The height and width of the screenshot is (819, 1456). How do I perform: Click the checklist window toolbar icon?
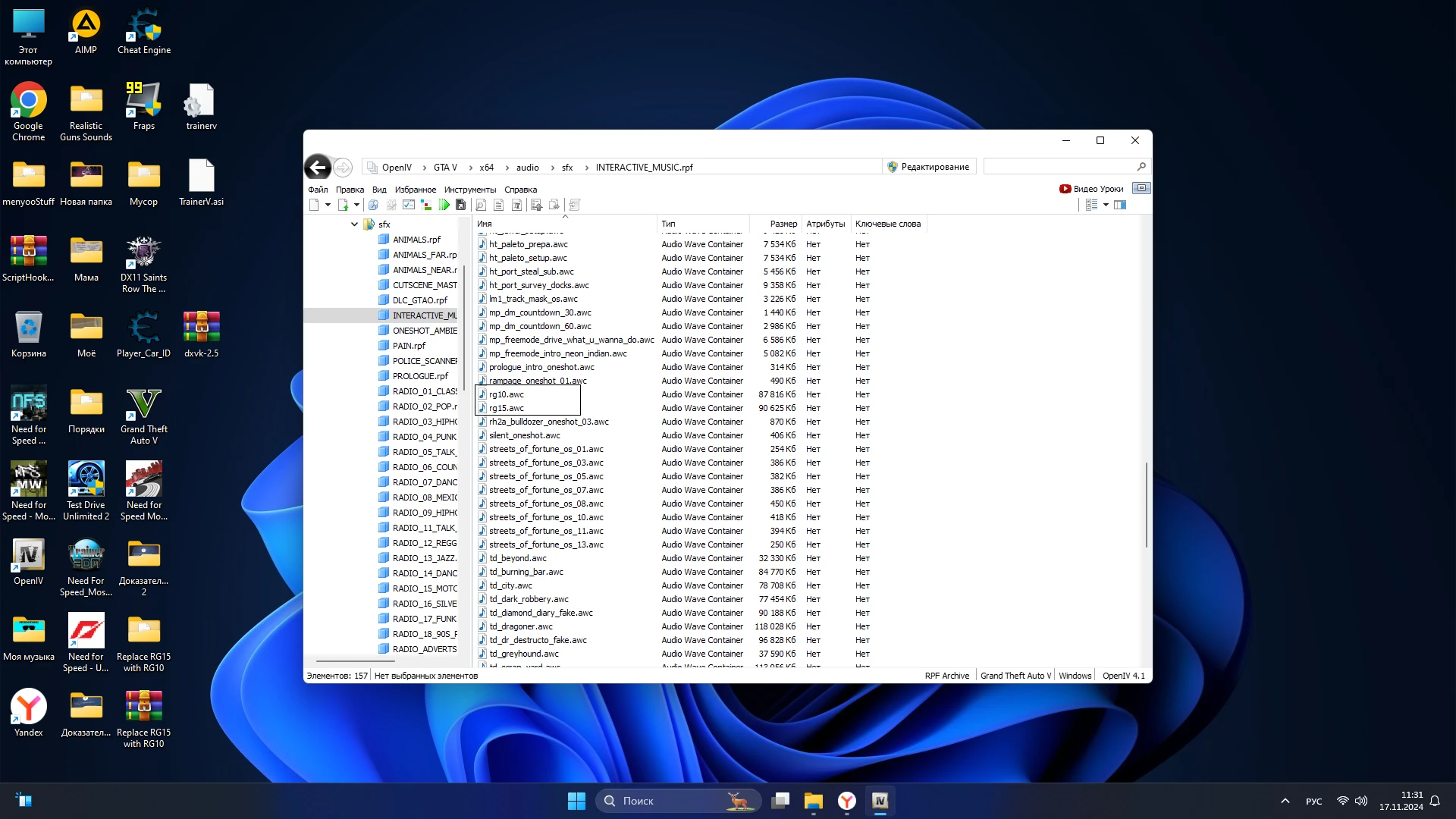(x=409, y=205)
